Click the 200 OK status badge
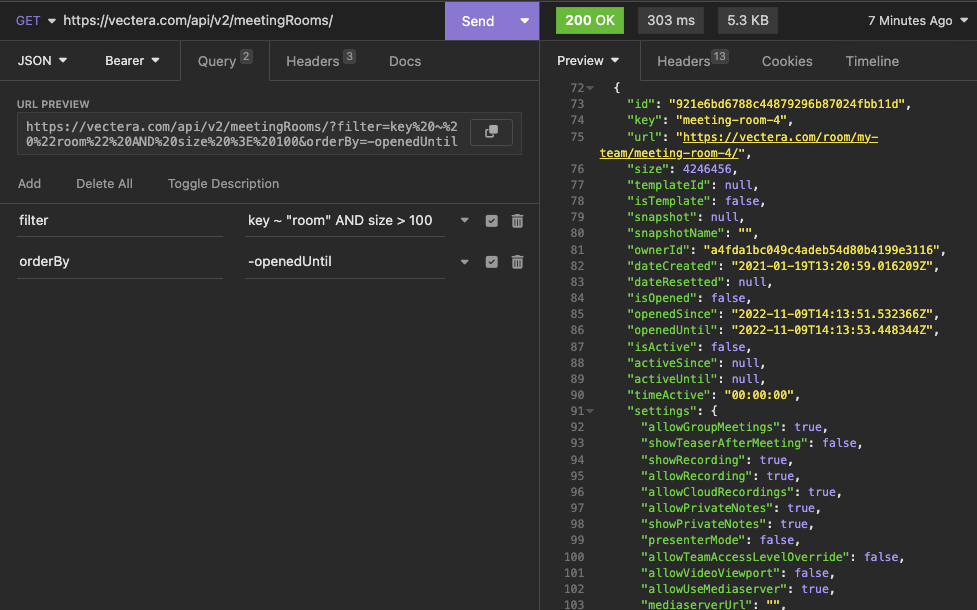 (x=589, y=21)
